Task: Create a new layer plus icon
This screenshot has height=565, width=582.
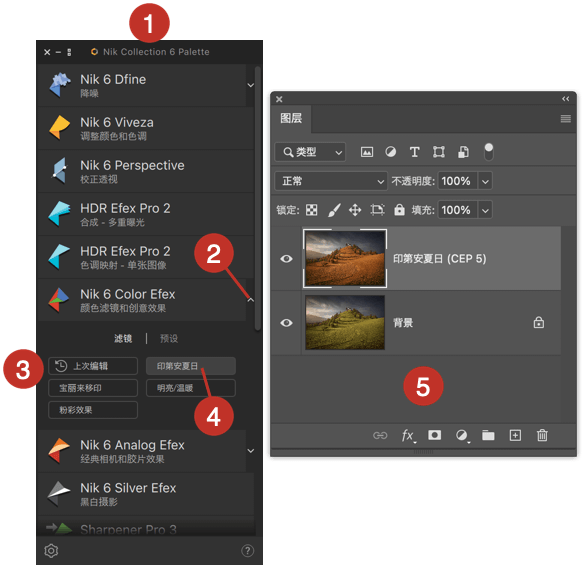Action: (515, 435)
